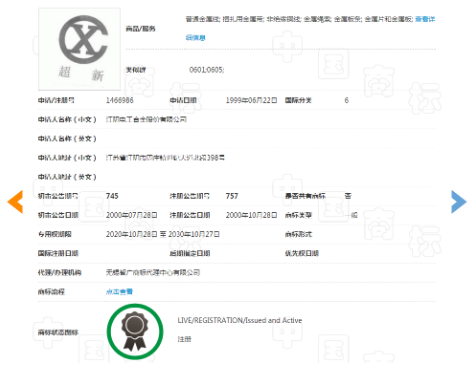Select the LIVE/REGISTRATION/Issued and Active status text
Screen dimensions: 476x372
coord(240,320)
